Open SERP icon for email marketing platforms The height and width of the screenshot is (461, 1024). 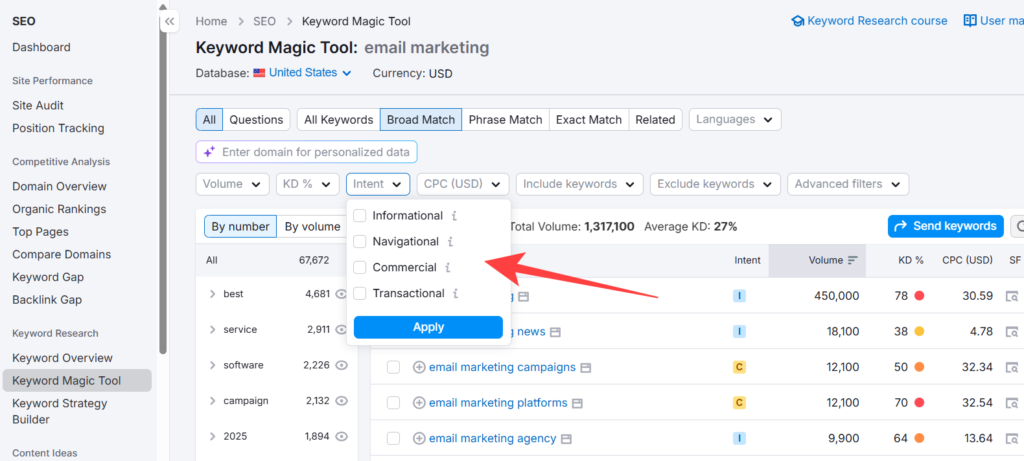pos(577,404)
